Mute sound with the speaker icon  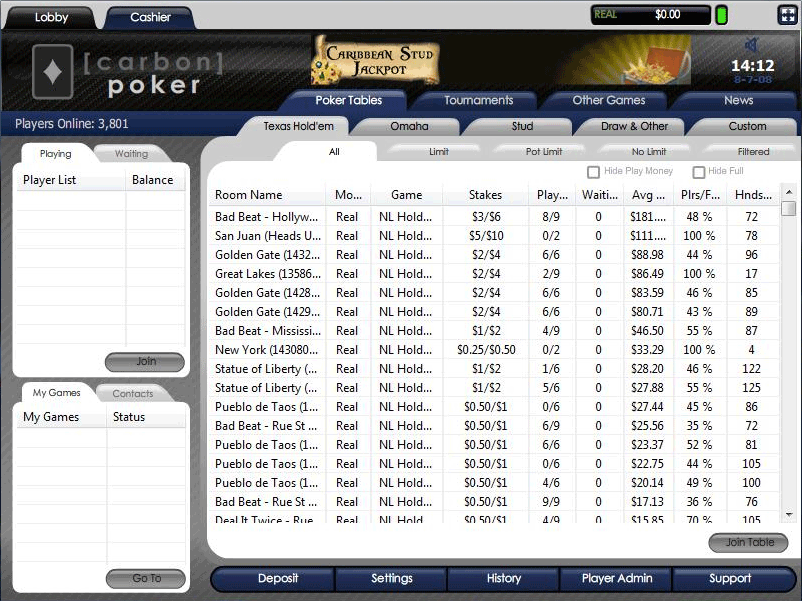point(751,45)
